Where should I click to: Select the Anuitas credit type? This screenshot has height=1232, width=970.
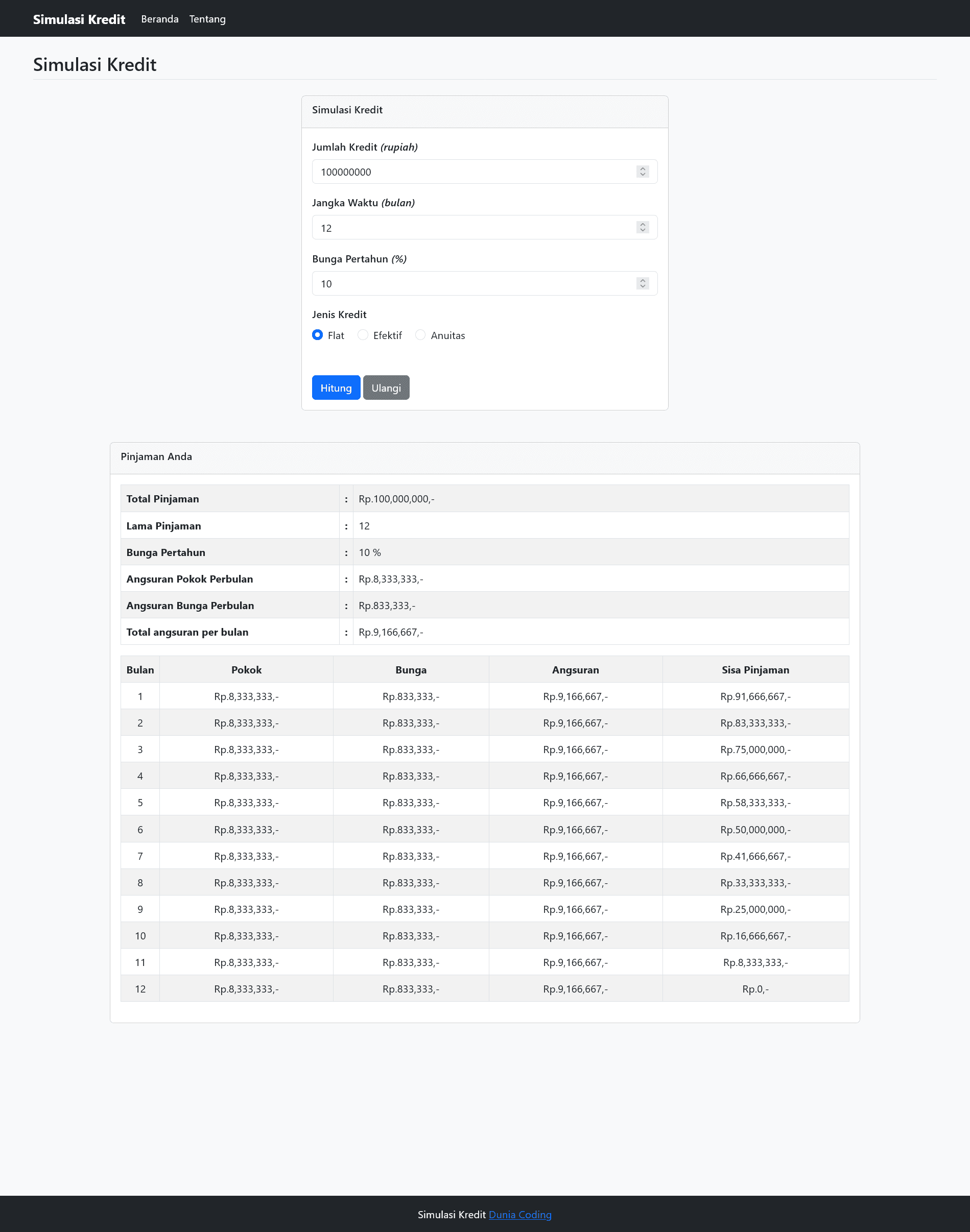tap(420, 335)
